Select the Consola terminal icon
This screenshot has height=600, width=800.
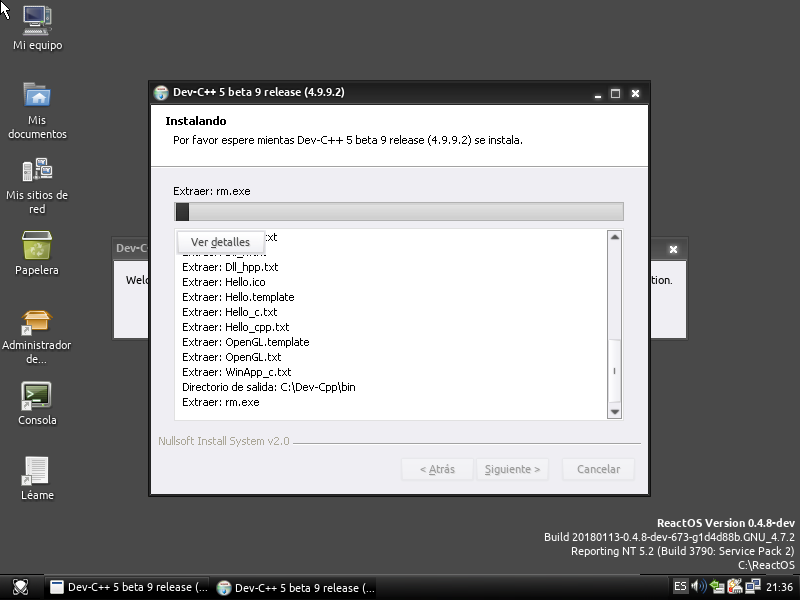(x=36, y=396)
